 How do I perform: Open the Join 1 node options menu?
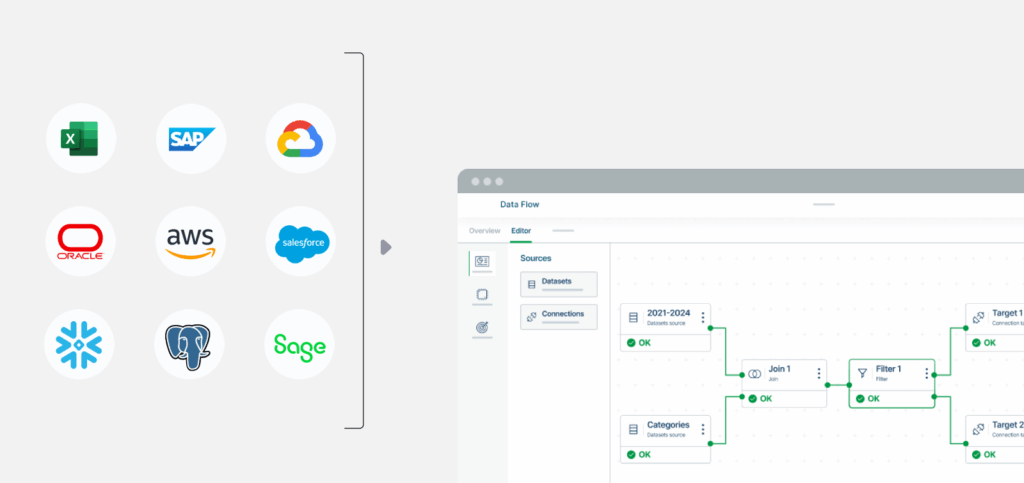[818, 373]
